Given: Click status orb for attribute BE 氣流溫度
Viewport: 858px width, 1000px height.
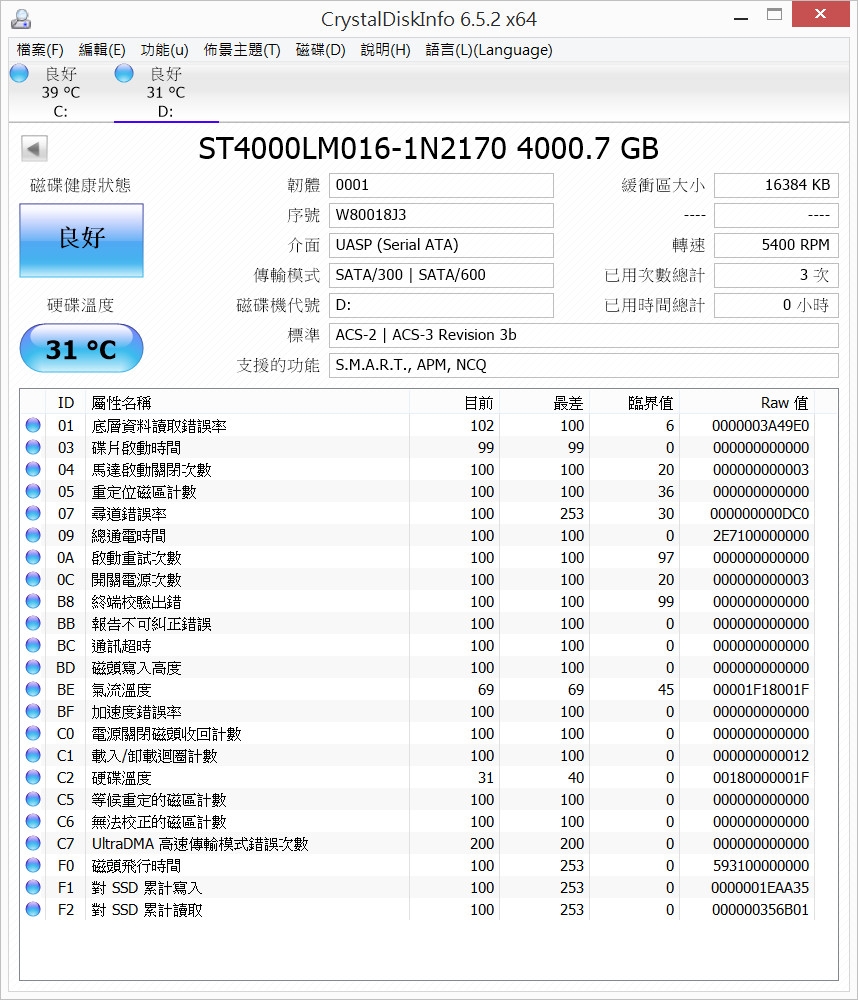Looking at the screenshot, I should pyautogui.click(x=33, y=689).
